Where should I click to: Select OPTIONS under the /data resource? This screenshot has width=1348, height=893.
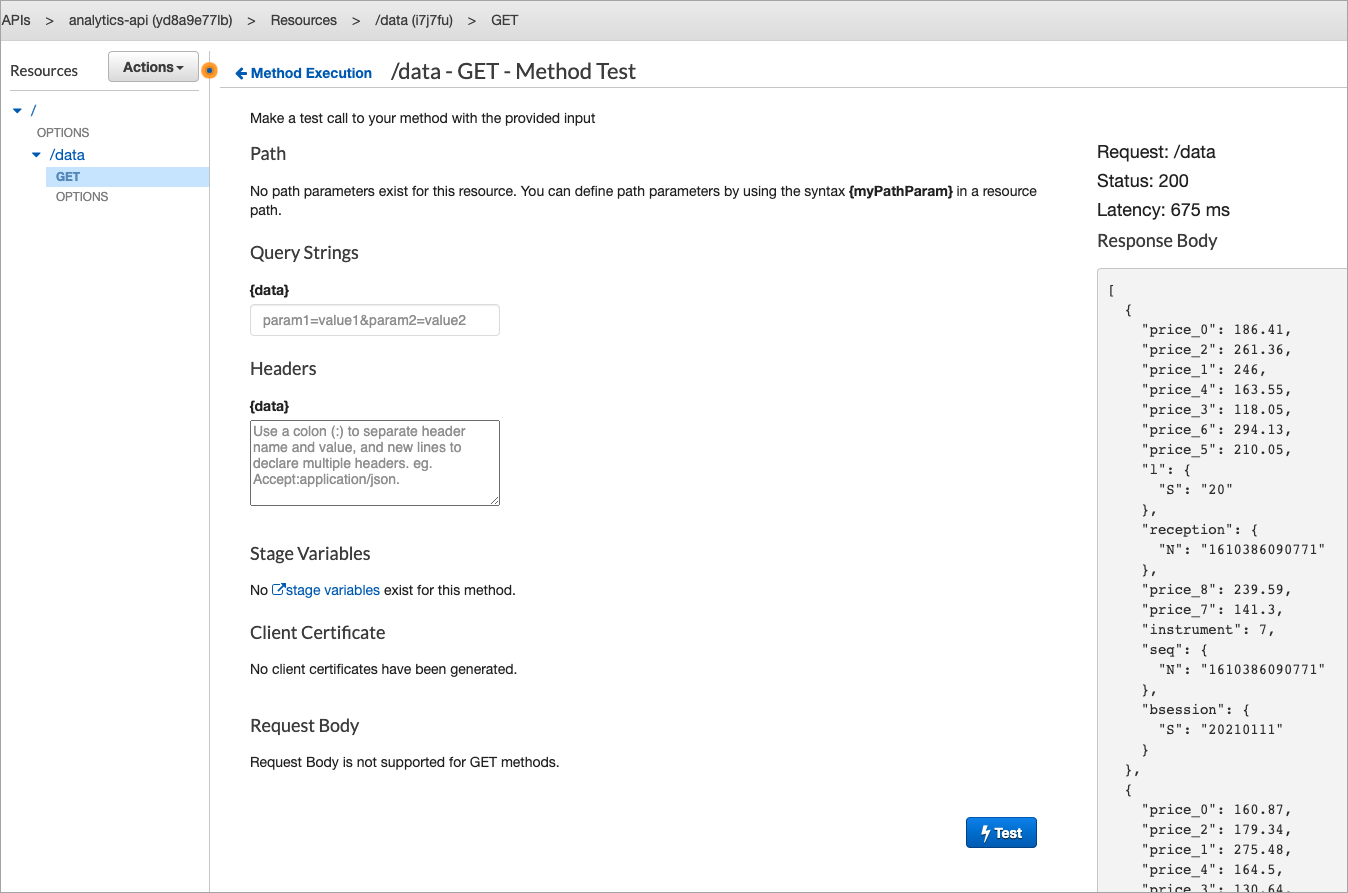81,196
